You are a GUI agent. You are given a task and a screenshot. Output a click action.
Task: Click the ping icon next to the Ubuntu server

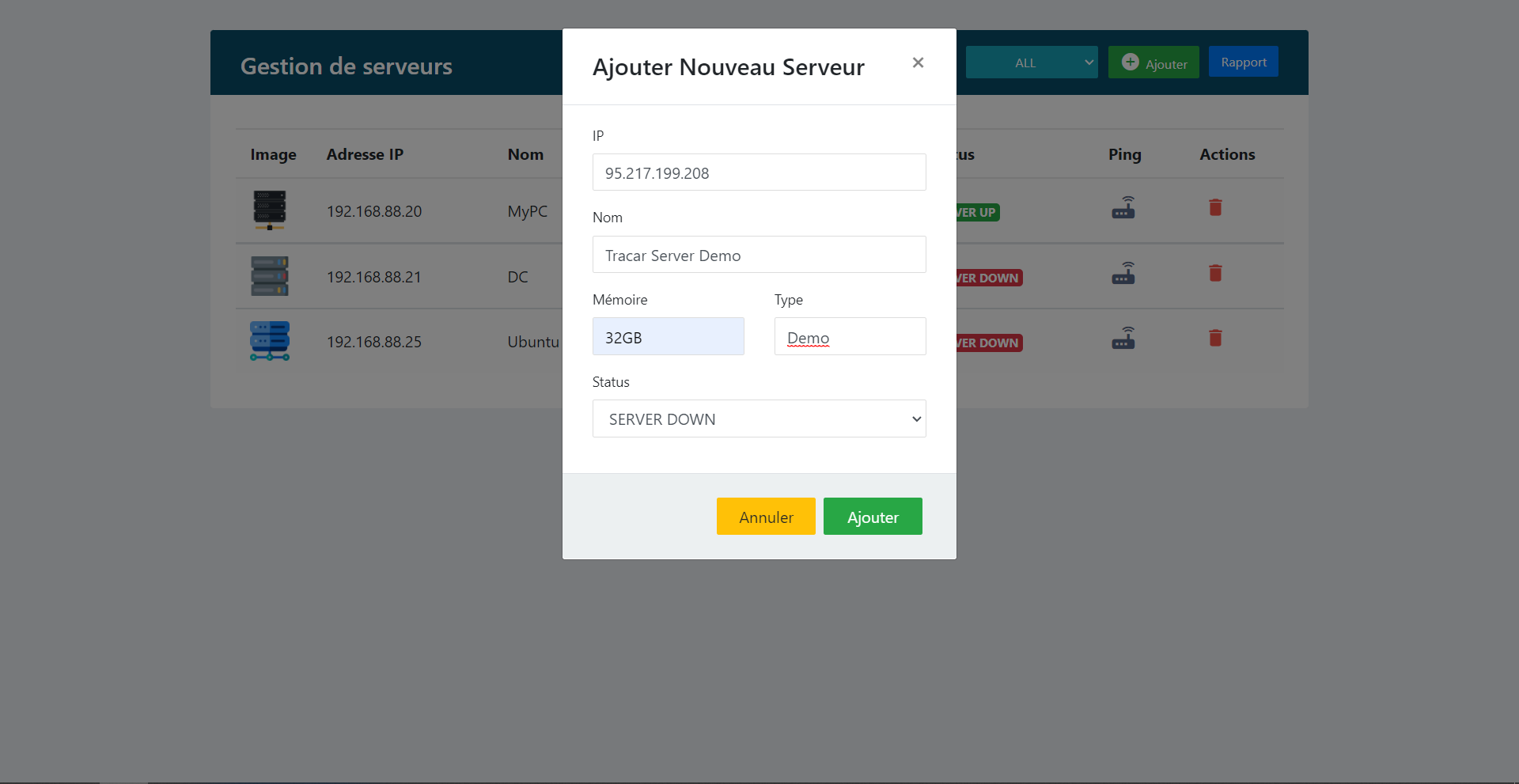pyautogui.click(x=1124, y=338)
